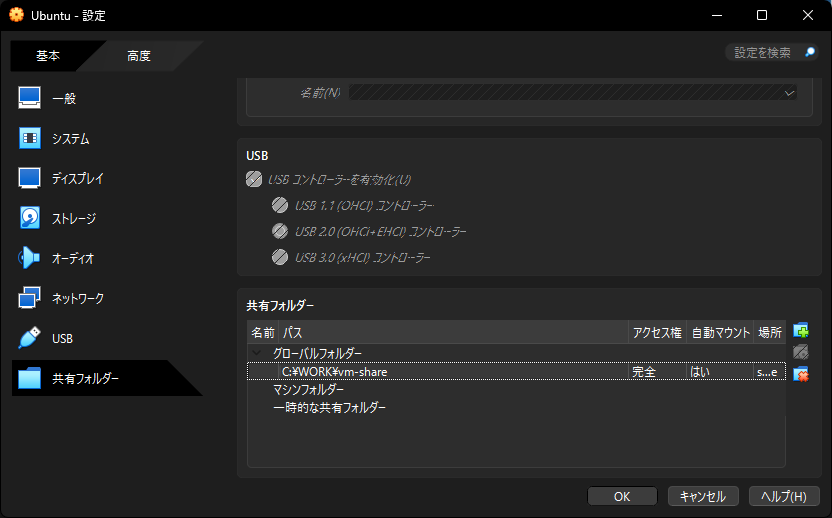832x518 pixels.
Task: Click the キャンセル button
Action: [x=702, y=496]
